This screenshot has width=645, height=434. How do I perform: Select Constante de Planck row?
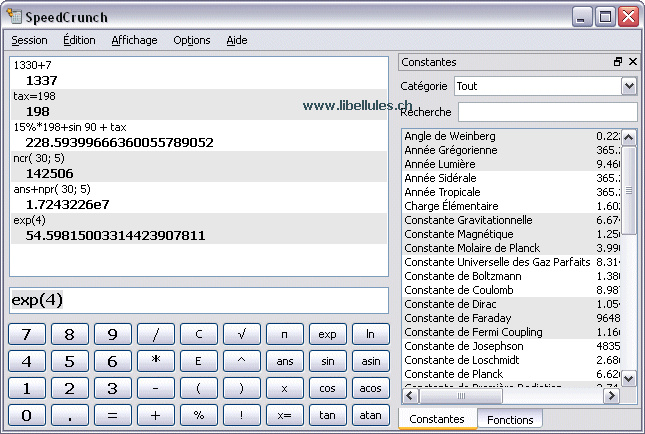[511, 374]
